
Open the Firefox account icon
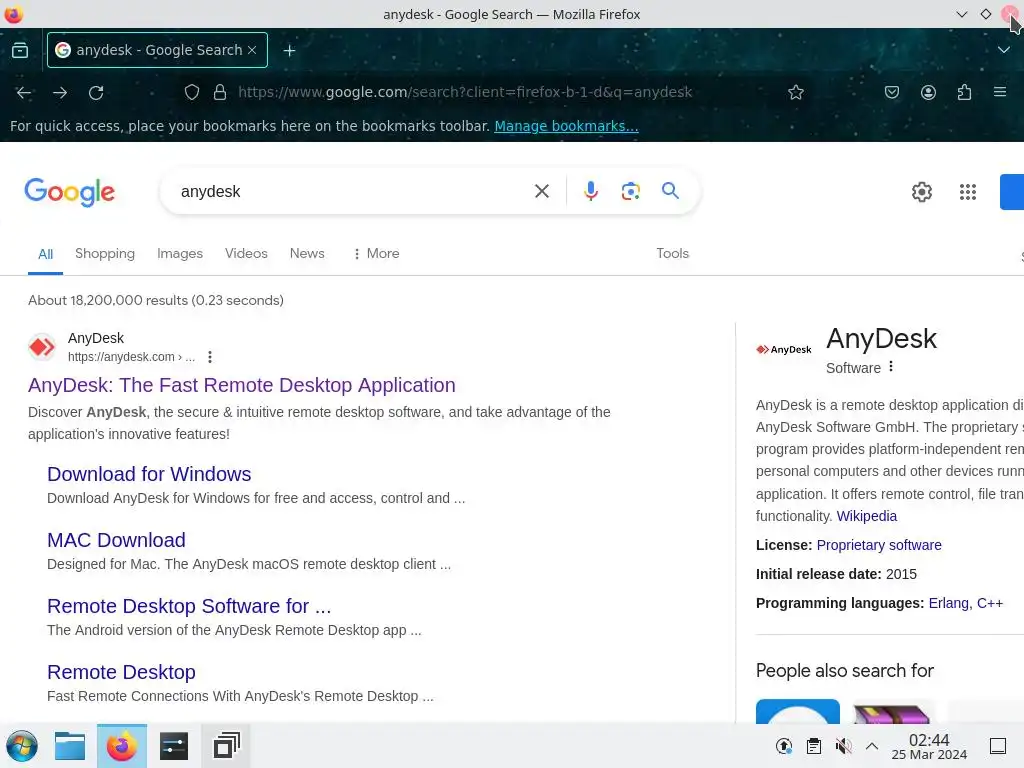pos(928,92)
